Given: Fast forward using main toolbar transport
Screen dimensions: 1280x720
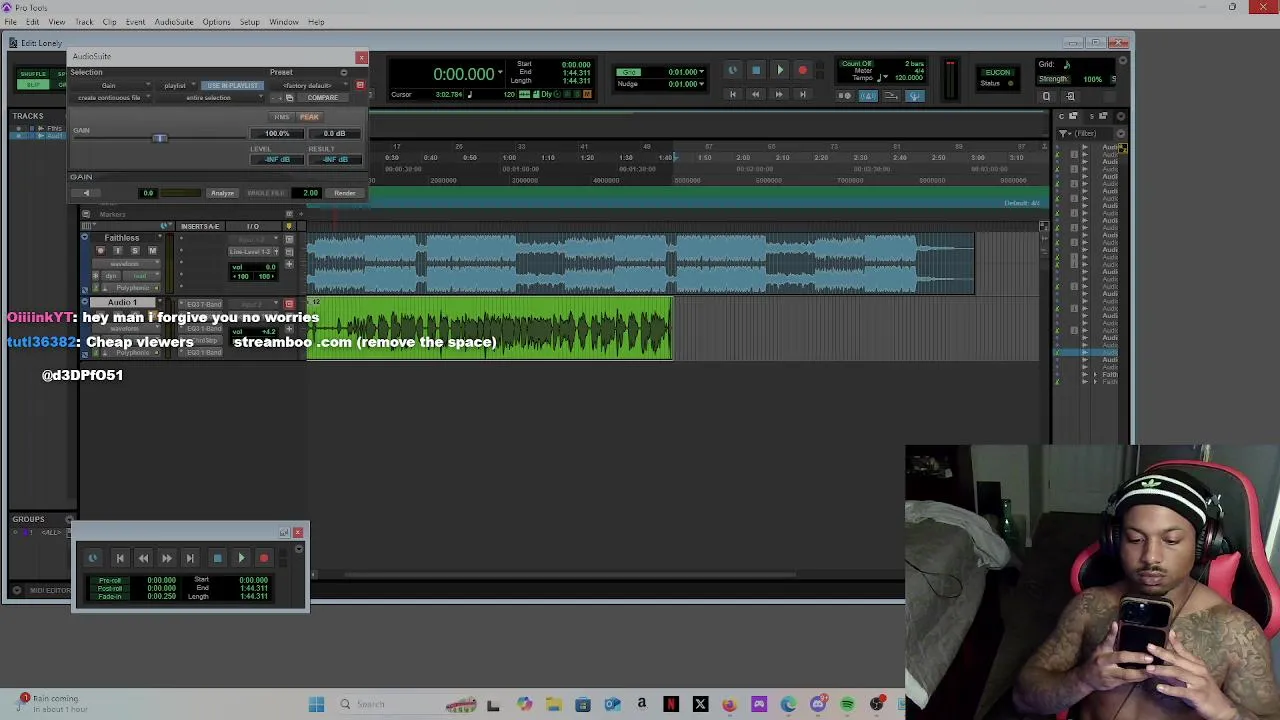Looking at the screenshot, I should click(780, 95).
